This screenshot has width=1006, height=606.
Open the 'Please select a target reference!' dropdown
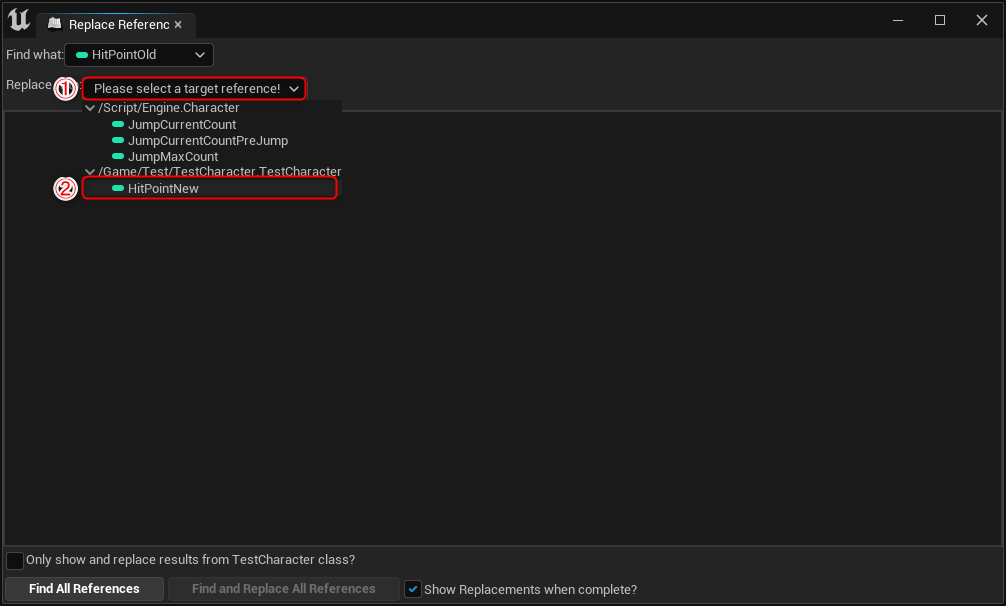click(194, 88)
